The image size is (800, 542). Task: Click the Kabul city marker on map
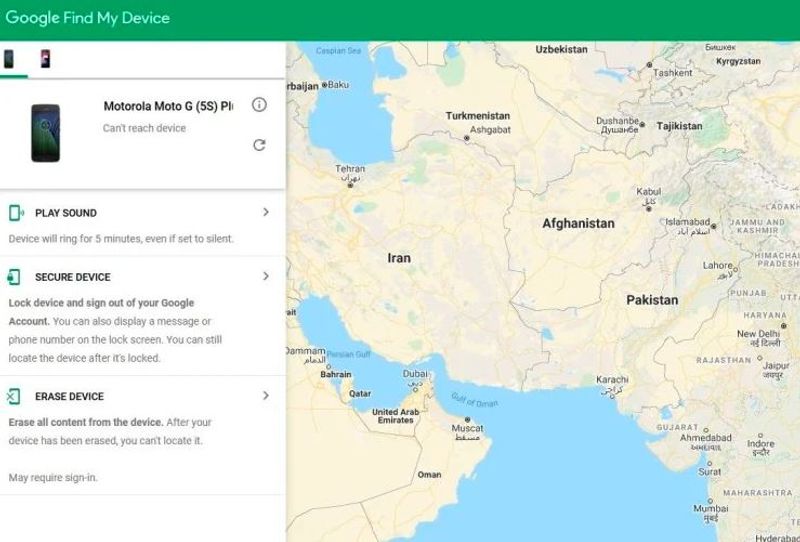648,209
